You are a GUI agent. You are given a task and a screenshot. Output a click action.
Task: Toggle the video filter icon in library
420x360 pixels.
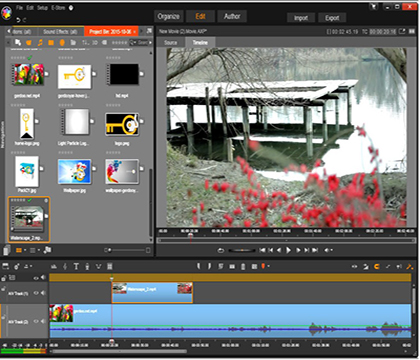(29, 43)
